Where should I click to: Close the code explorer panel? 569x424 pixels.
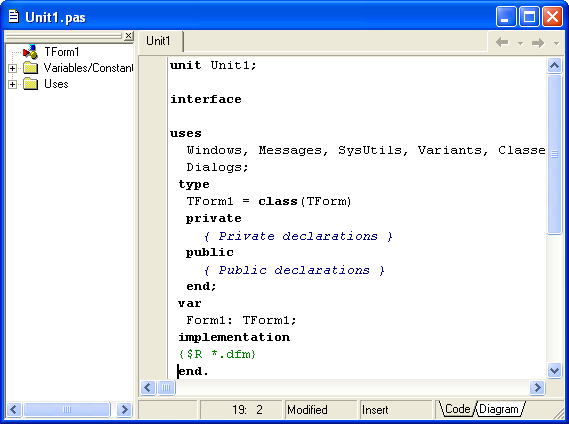128,36
